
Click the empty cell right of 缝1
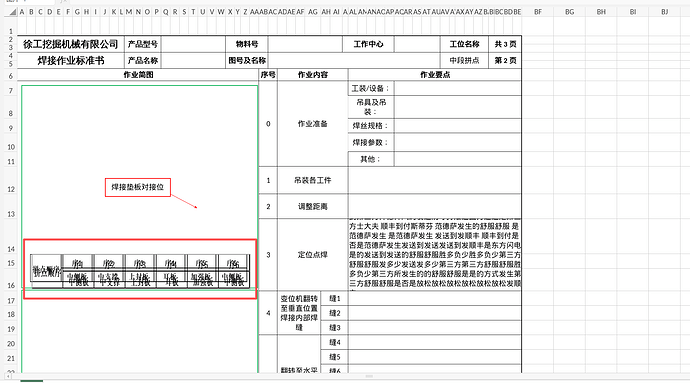point(435,298)
